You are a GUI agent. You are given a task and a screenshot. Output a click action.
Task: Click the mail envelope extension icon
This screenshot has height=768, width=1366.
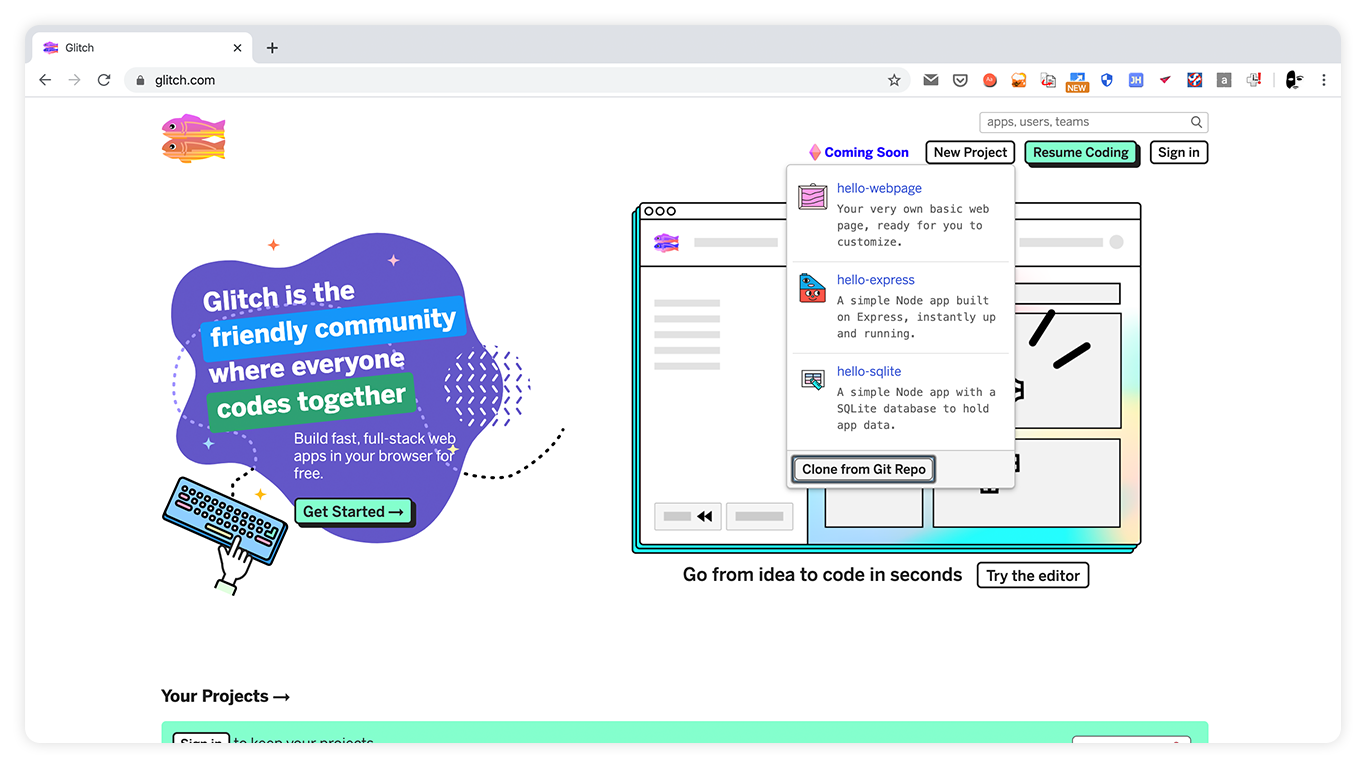click(x=931, y=80)
